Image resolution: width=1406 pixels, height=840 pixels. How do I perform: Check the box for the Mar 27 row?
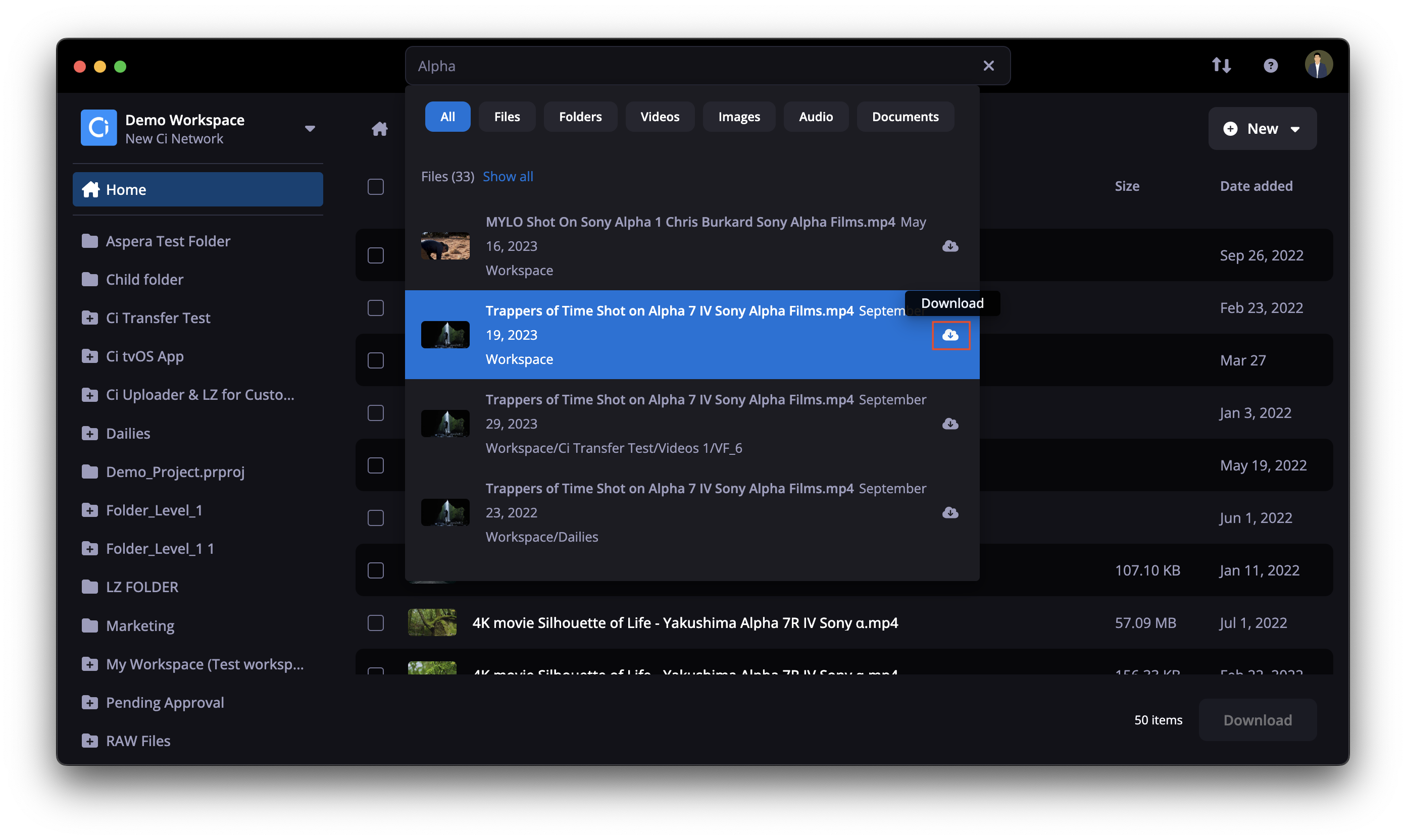point(375,360)
